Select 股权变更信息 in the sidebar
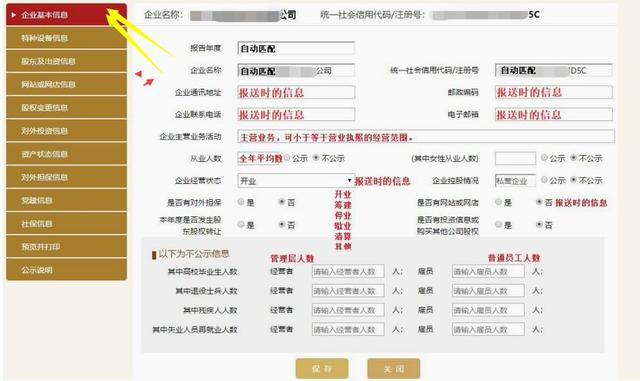Screen dimensions: 640x381 [x=66, y=108]
